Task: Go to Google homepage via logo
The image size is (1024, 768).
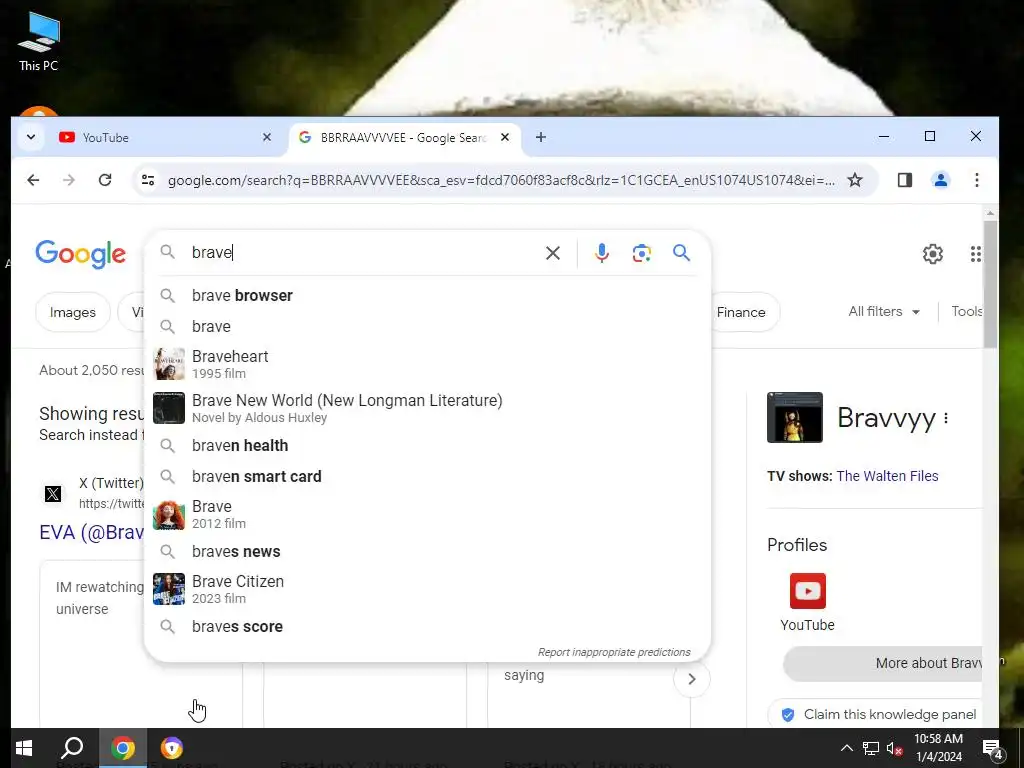Action: (80, 253)
